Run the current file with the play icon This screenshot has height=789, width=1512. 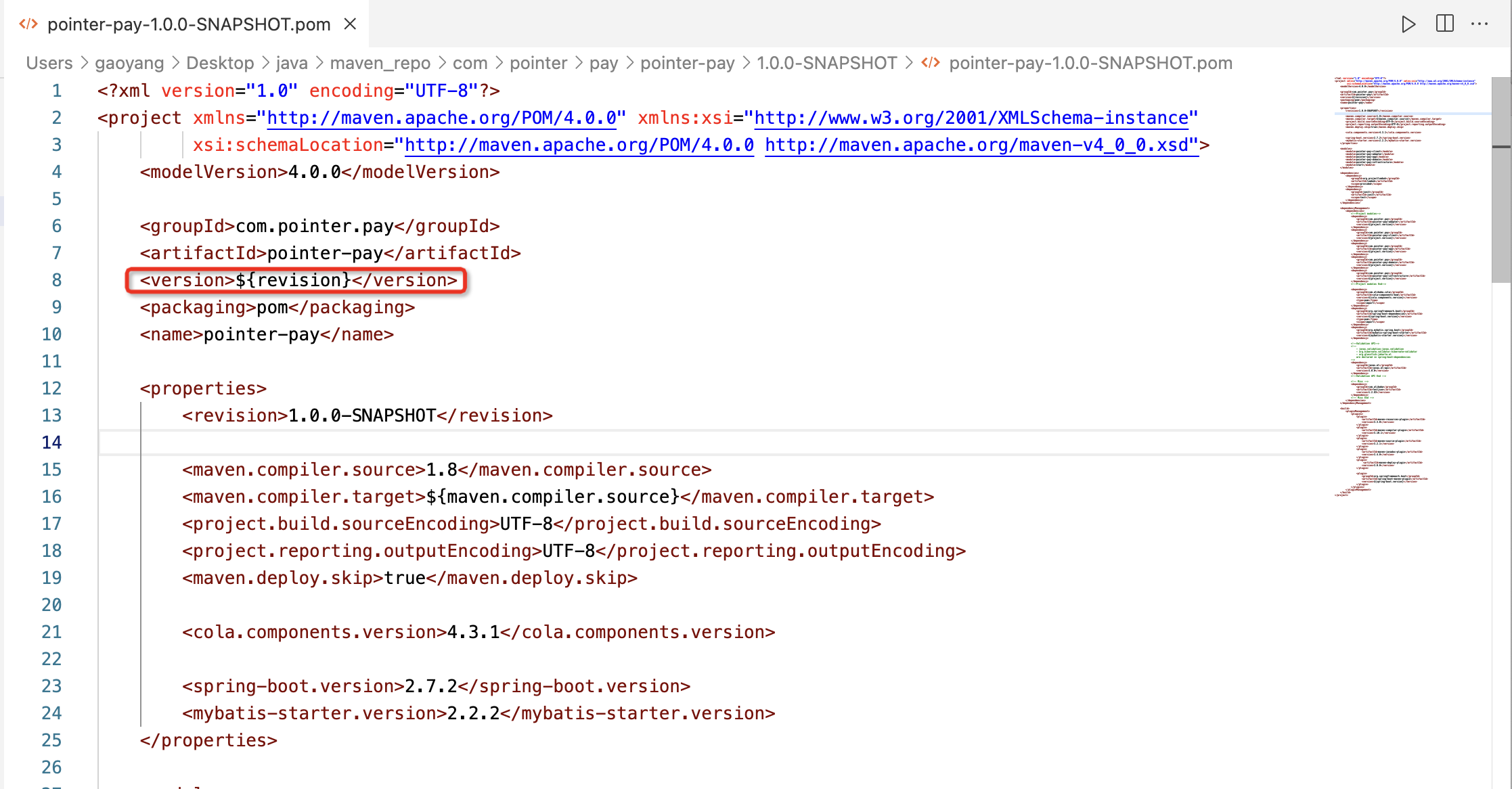[x=1408, y=24]
